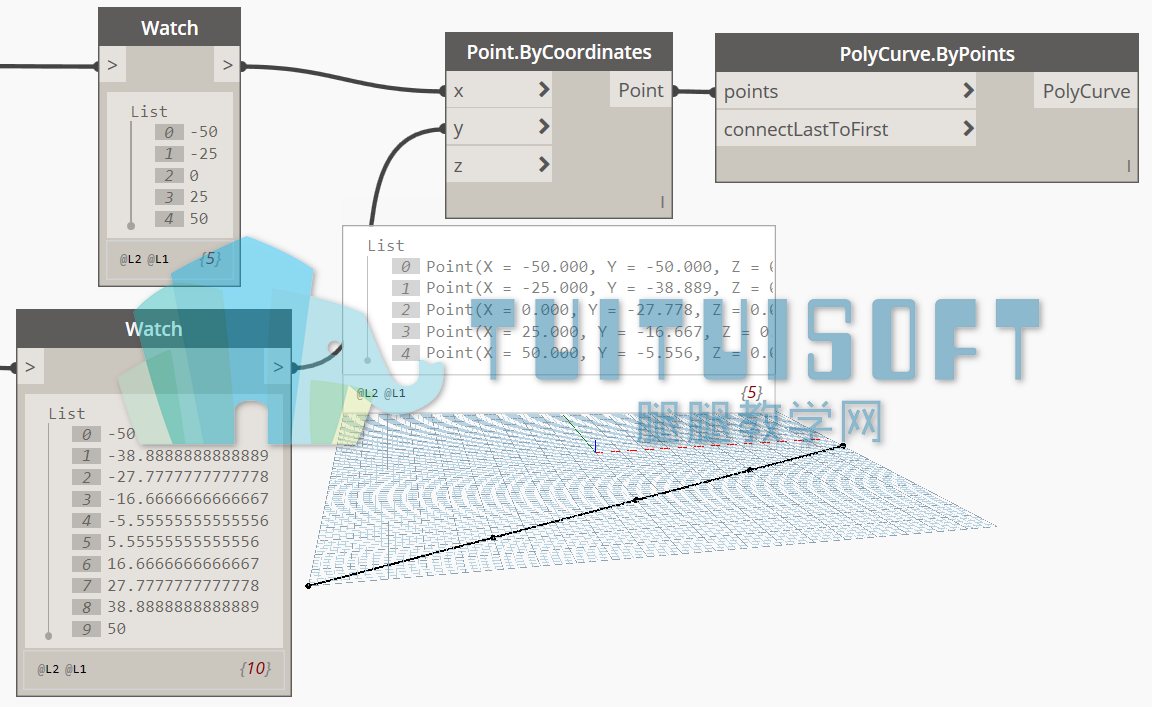This screenshot has width=1152, height=707.
Task: Select the Point row with Y = -27.778
Action: (599, 310)
